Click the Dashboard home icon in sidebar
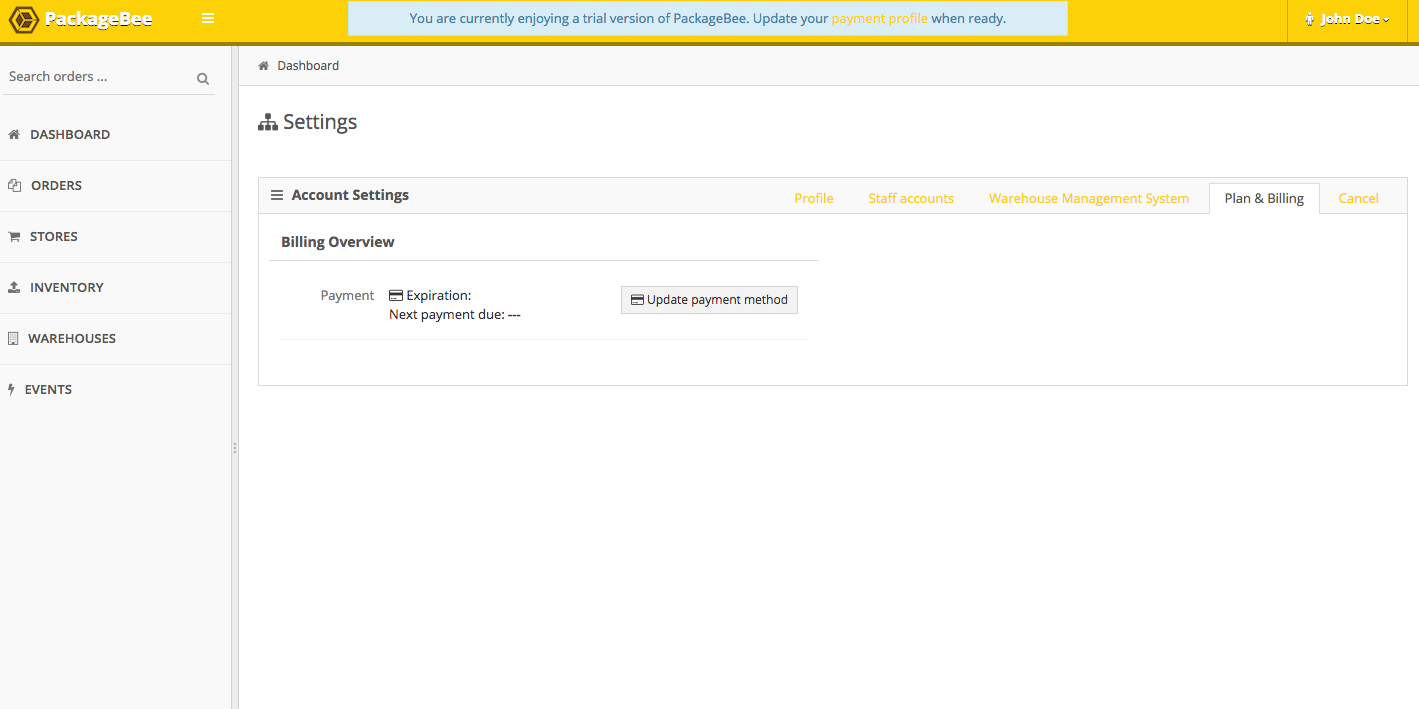1419x709 pixels. (14, 134)
